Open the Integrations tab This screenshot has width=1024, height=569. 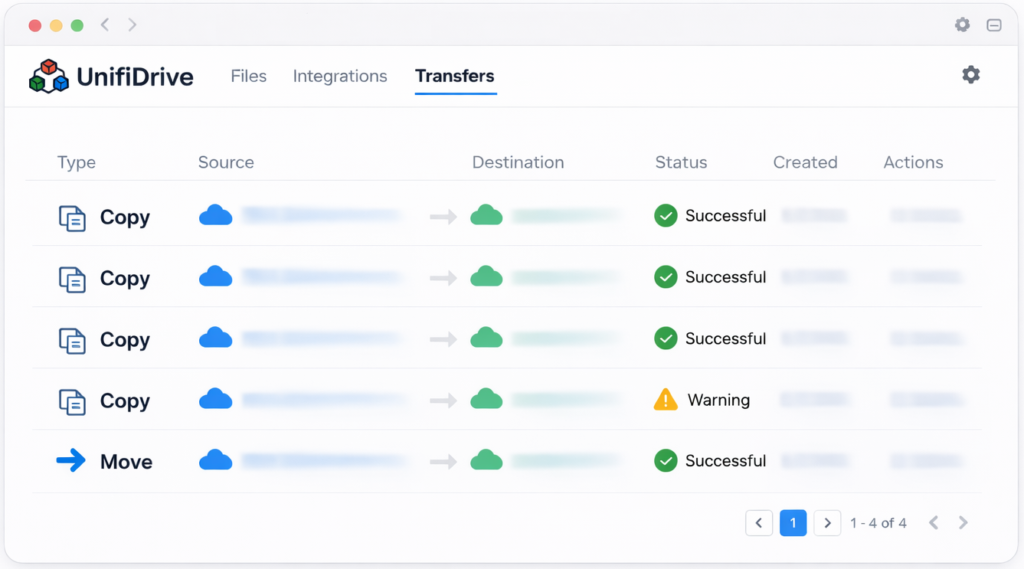coord(339,76)
